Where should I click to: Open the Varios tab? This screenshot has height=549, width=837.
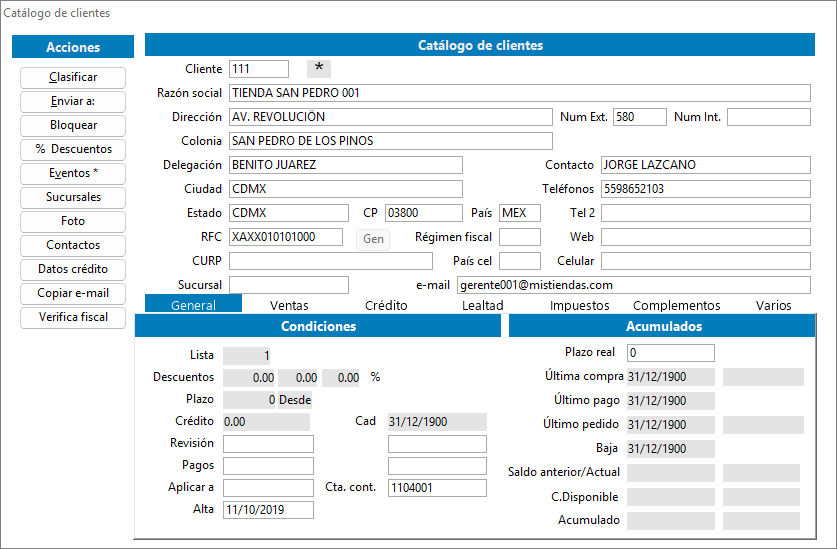coord(773,305)
